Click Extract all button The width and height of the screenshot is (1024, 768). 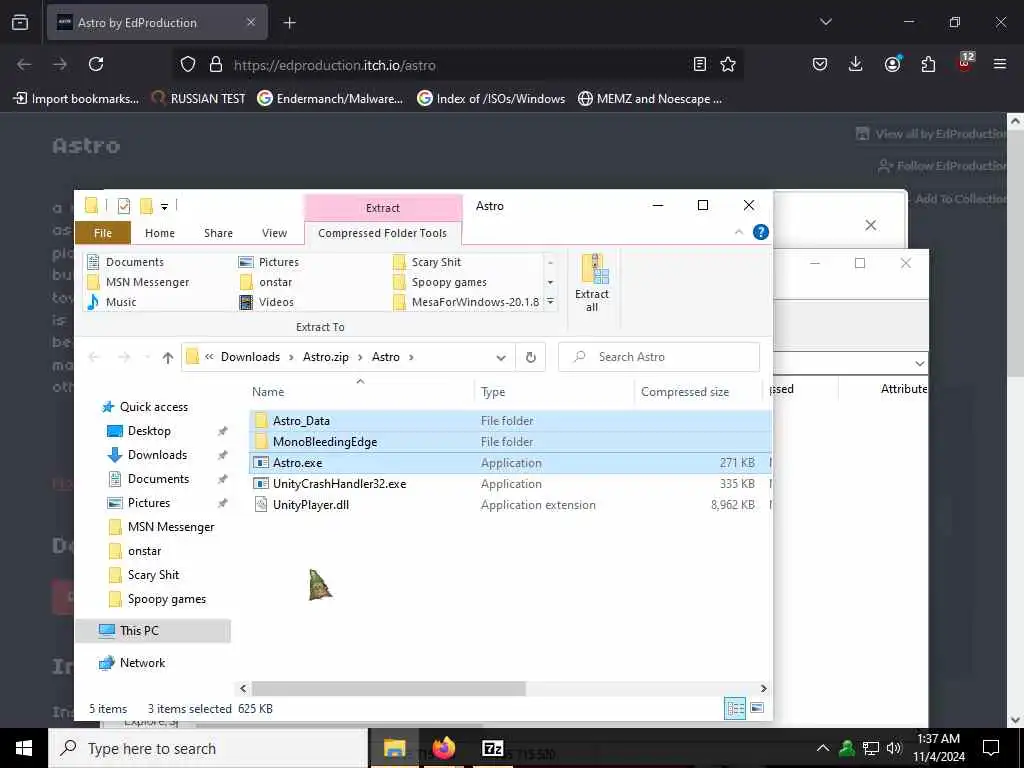pyautogui.click(x=592, y=283)
